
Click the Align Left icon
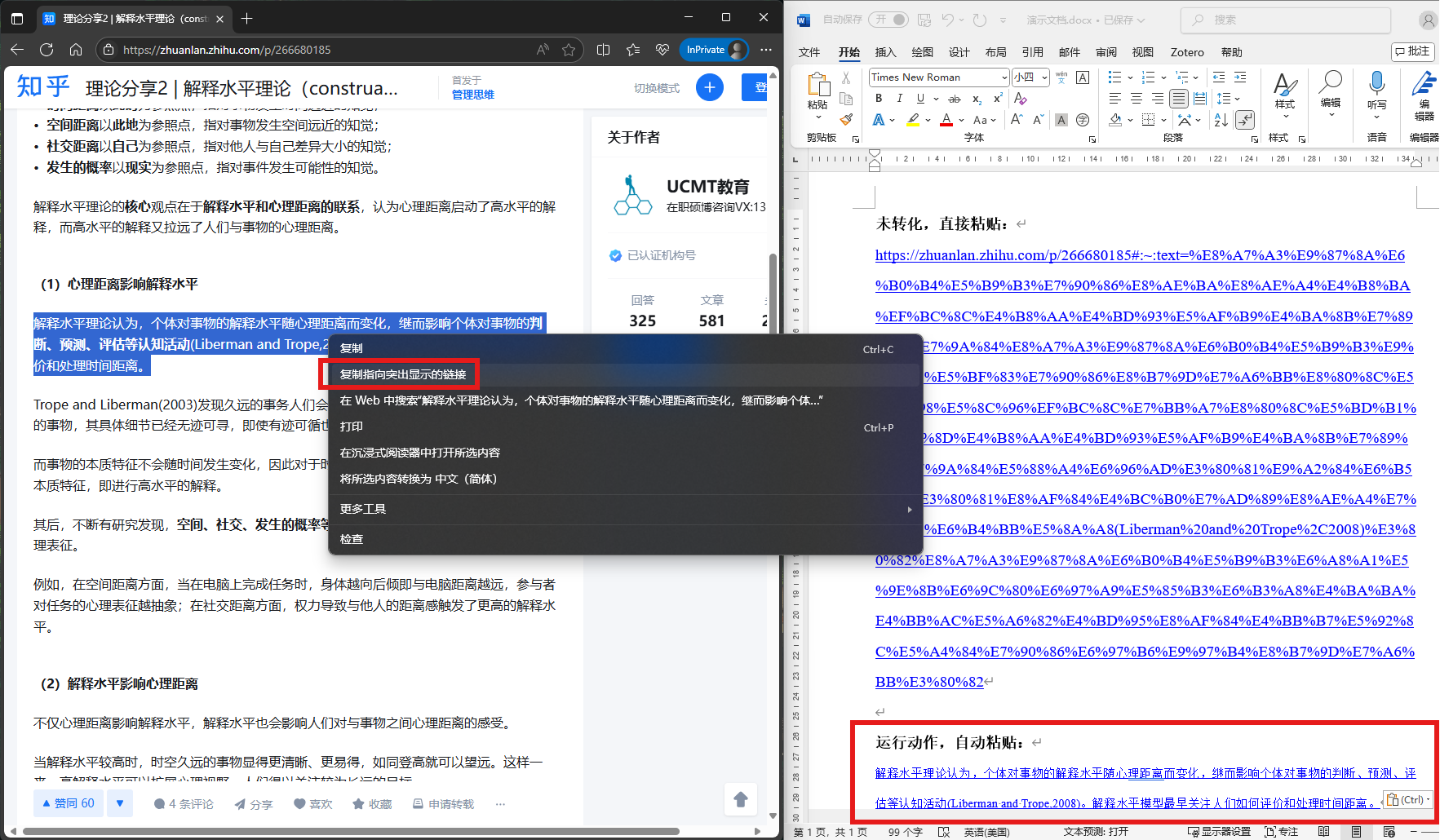tap(1115, 99)
